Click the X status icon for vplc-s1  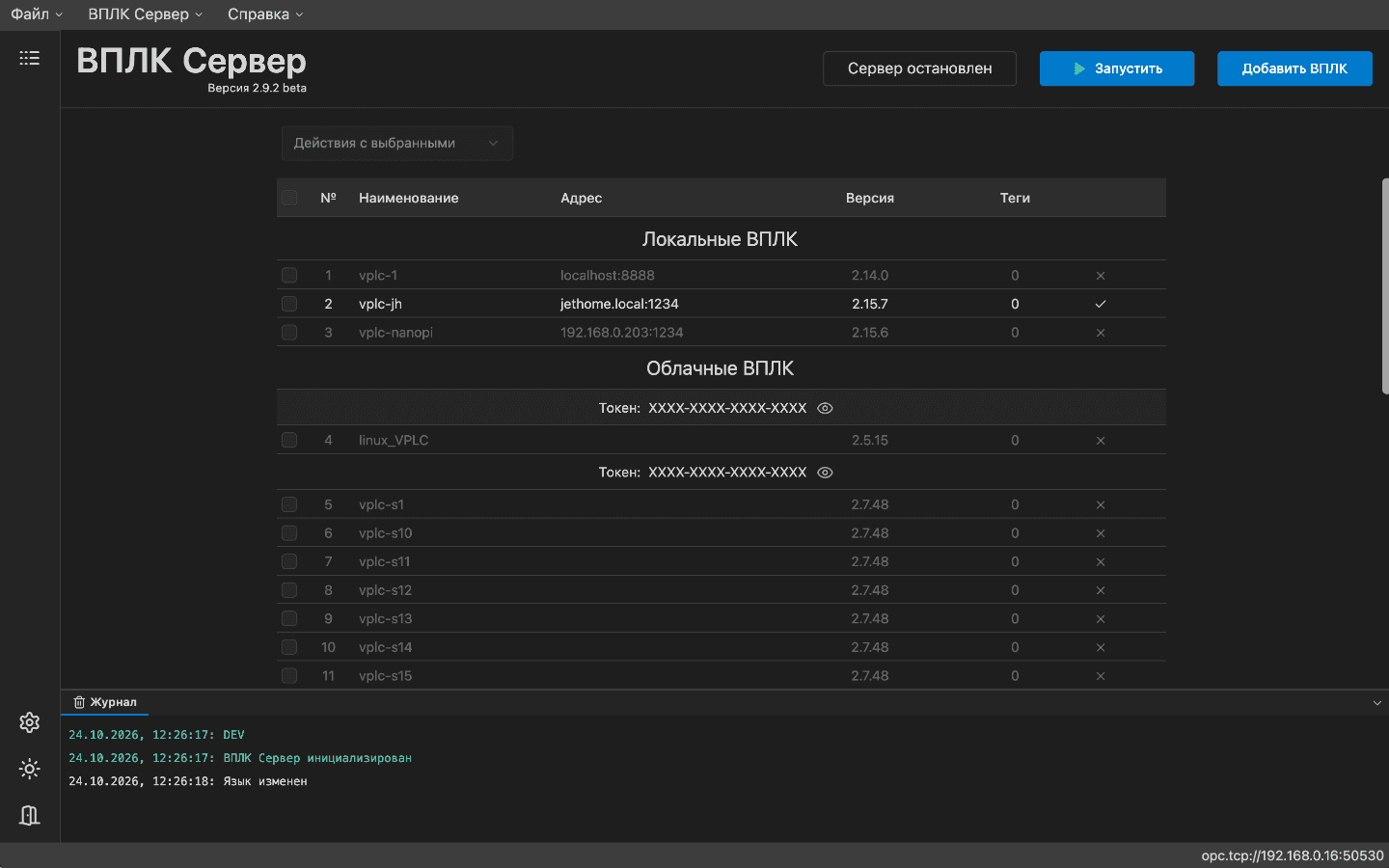coord(1101,505)
